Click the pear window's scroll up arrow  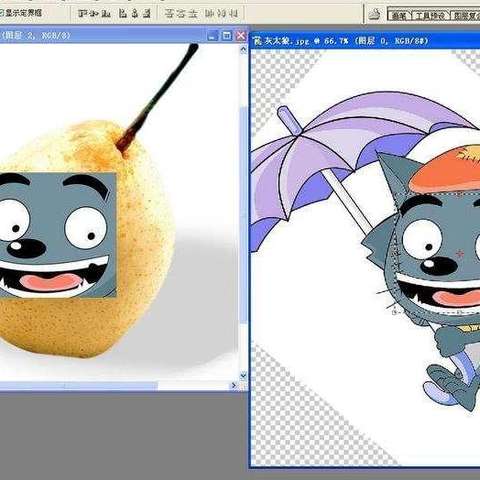tap(243, 50)
